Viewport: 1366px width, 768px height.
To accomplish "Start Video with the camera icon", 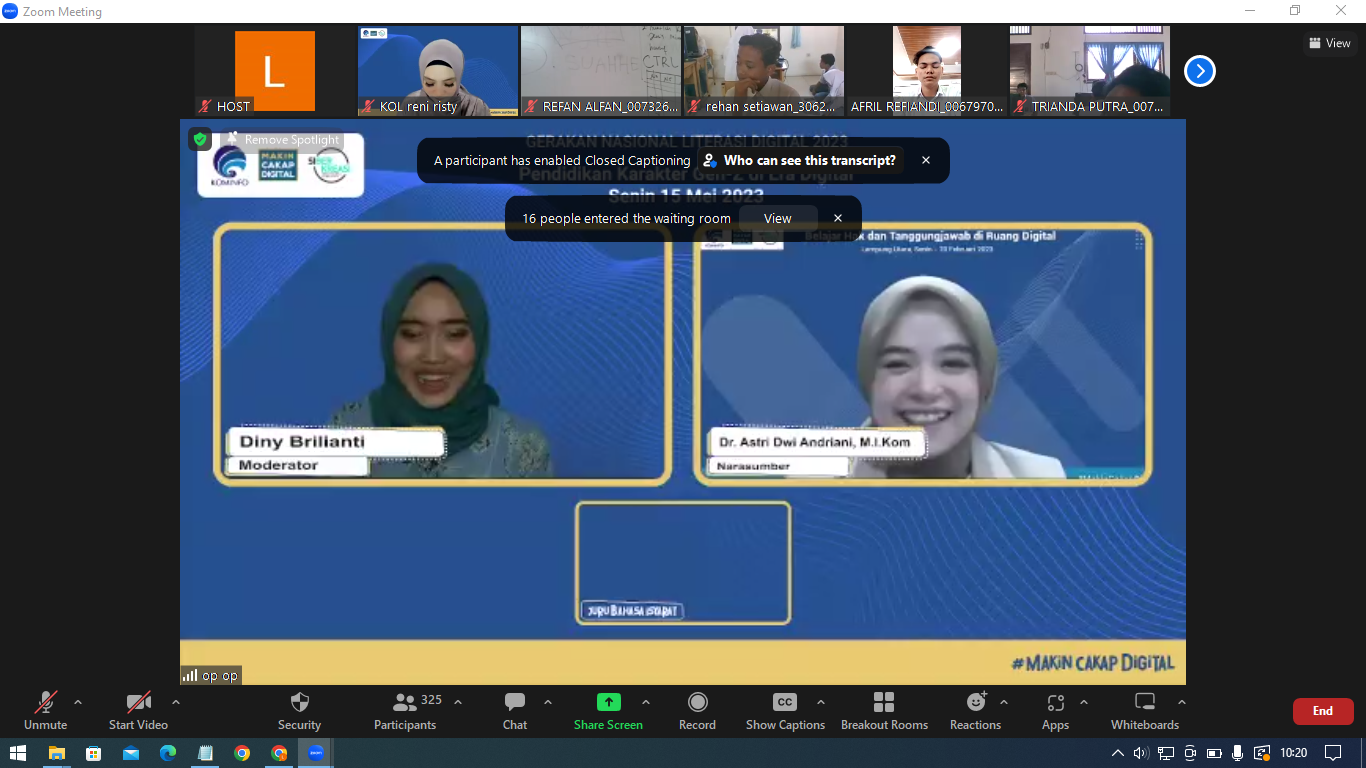I will (x=138, y=710).
